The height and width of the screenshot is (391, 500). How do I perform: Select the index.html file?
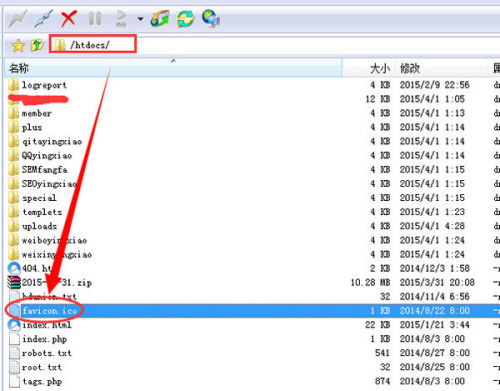[47, 325]
